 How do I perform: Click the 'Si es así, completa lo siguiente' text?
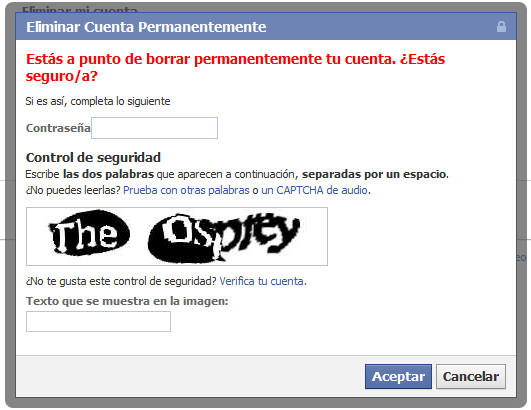coord(98,101)
